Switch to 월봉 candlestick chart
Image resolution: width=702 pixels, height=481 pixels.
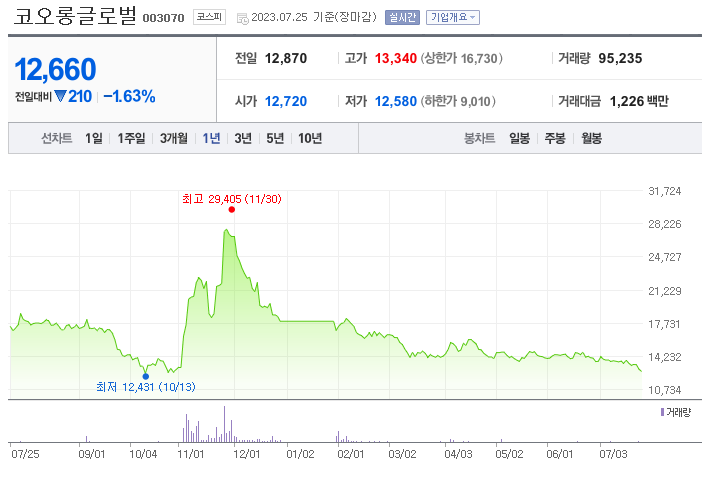591,138
